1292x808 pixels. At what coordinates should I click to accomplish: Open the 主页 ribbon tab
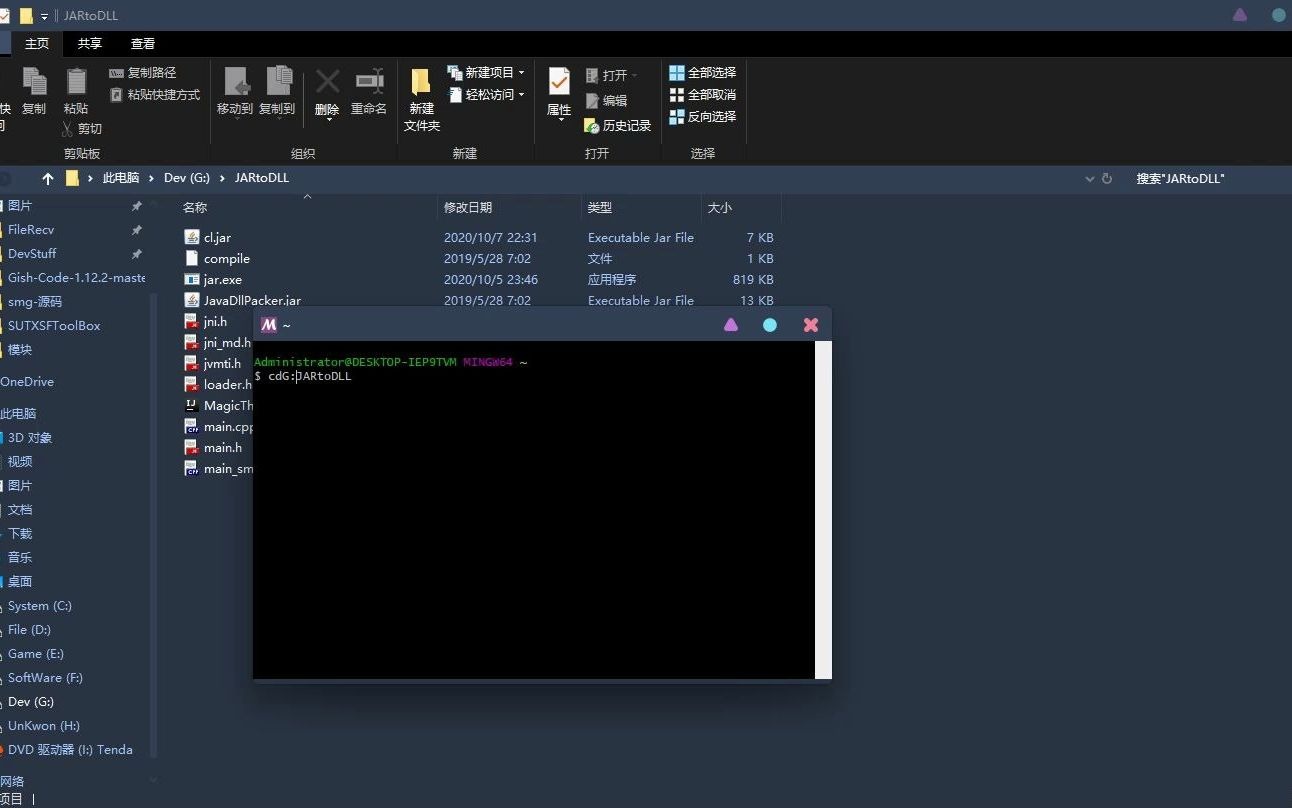point(37,44)
